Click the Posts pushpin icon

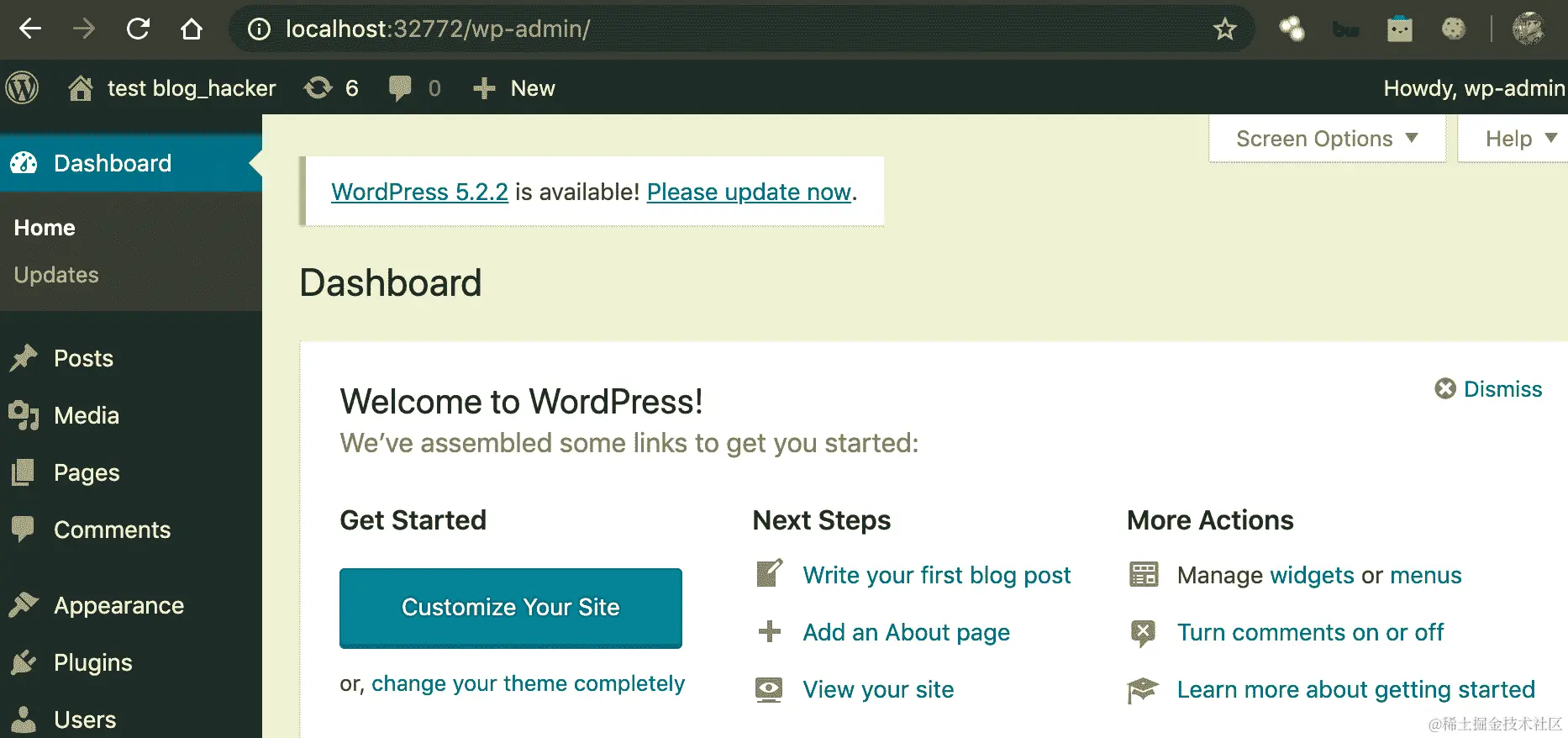click(x=24, y=358)
